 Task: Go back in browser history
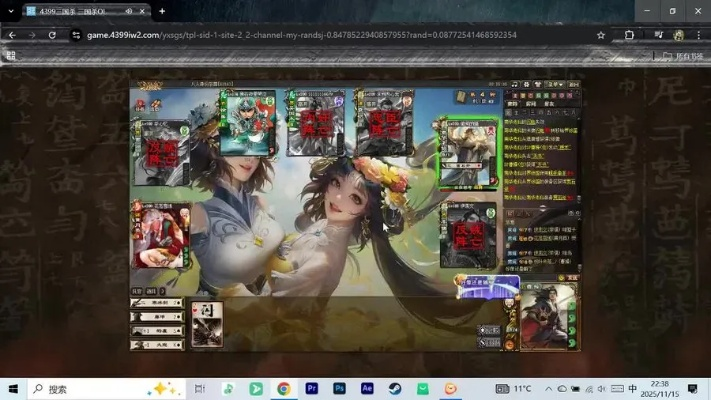pos(12,35)
